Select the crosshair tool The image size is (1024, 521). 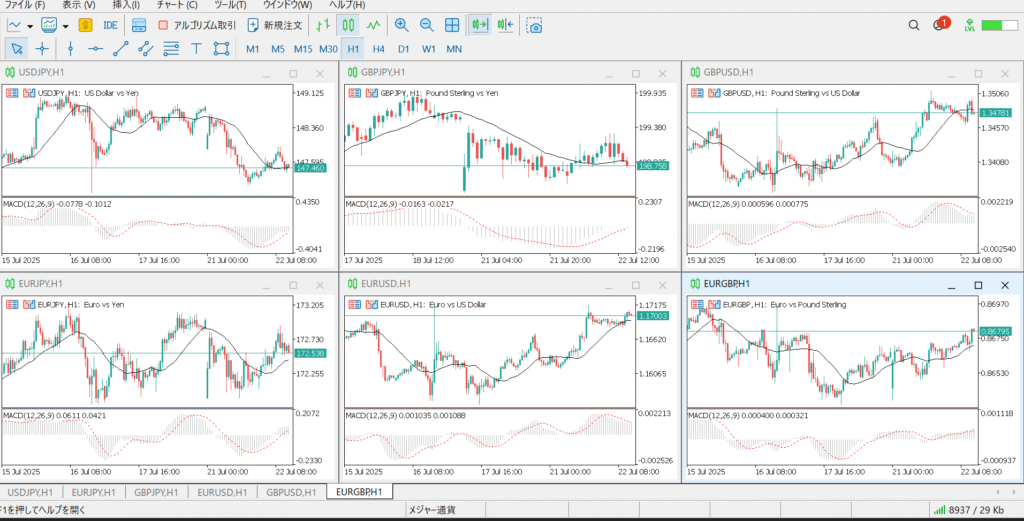click(x=42, y=48)
